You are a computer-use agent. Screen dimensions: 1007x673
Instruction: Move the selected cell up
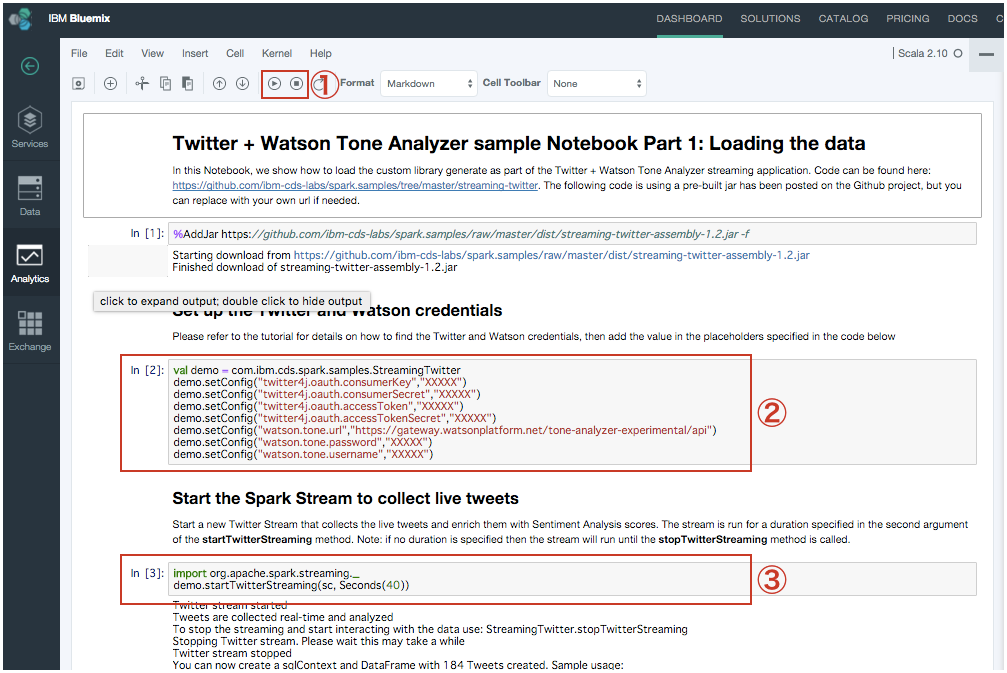[x=220, y=83]
